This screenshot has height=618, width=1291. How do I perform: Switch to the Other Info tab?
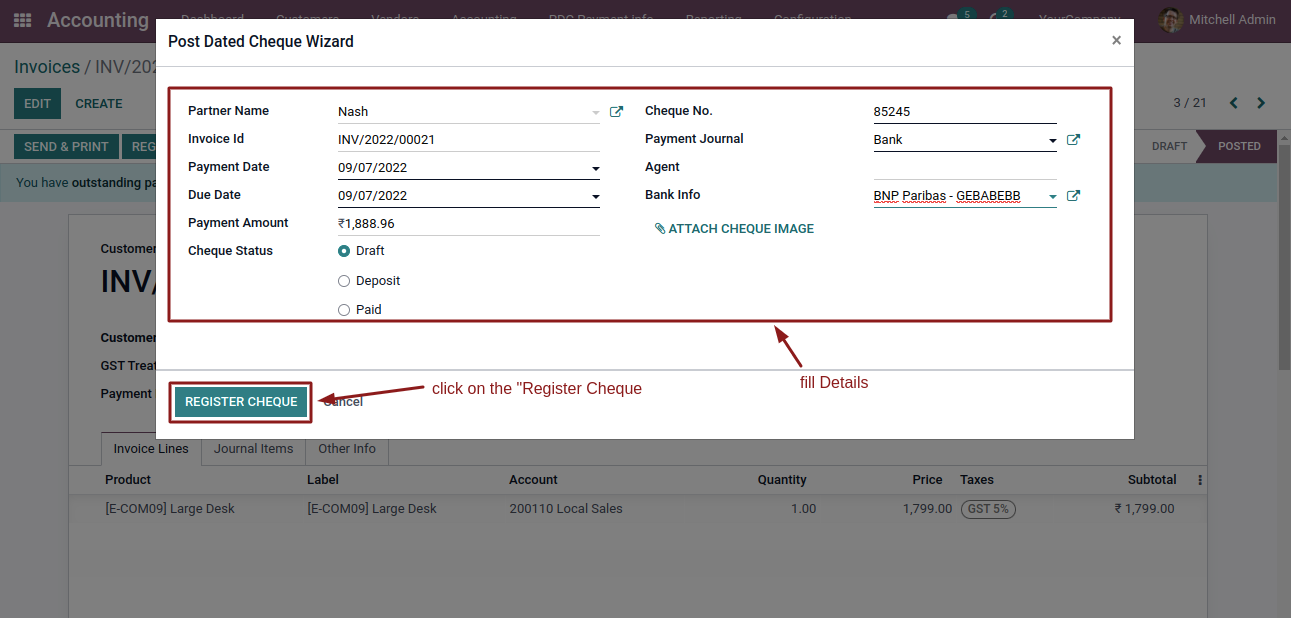(x=347, y=449)
